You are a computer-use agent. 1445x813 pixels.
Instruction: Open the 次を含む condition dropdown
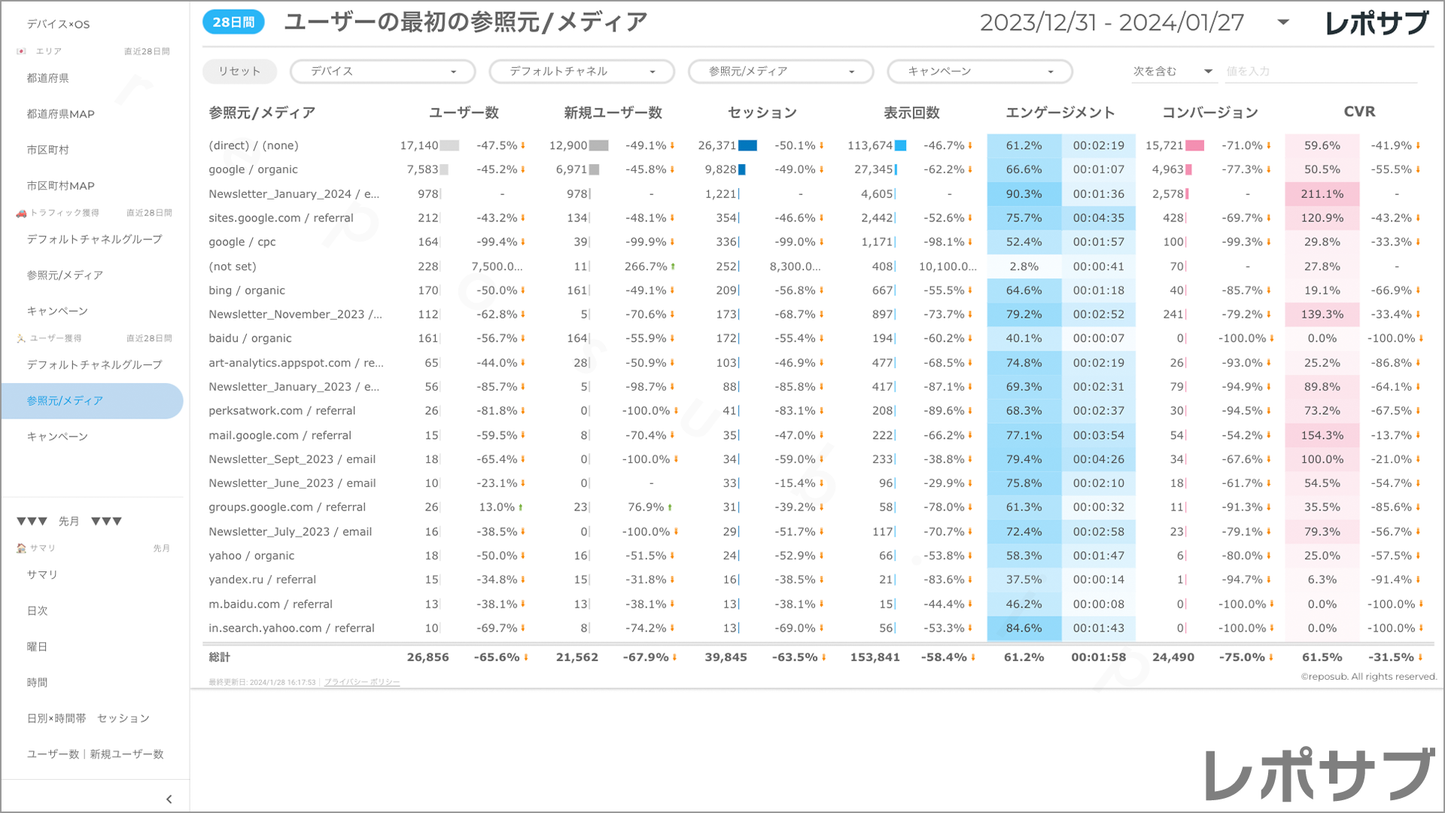point(1171,72)
